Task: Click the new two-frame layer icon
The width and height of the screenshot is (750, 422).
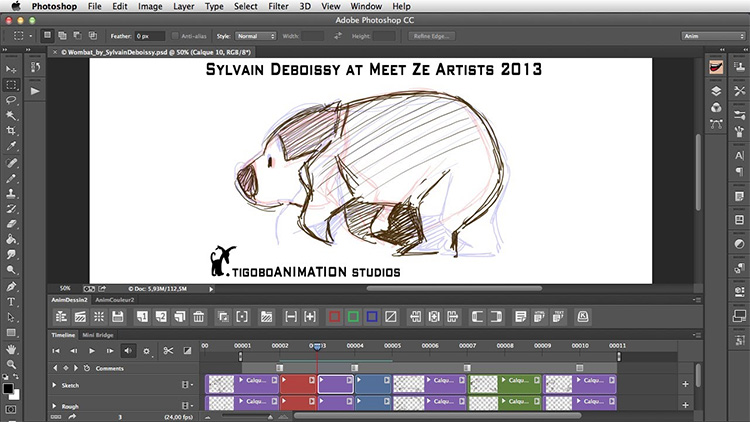Action: coord(161,317)
